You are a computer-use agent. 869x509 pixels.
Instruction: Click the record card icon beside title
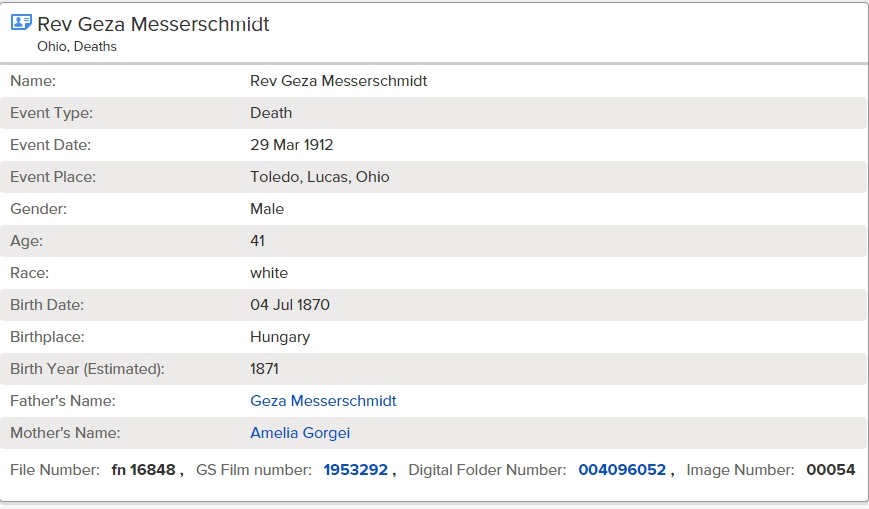point(21,23)
